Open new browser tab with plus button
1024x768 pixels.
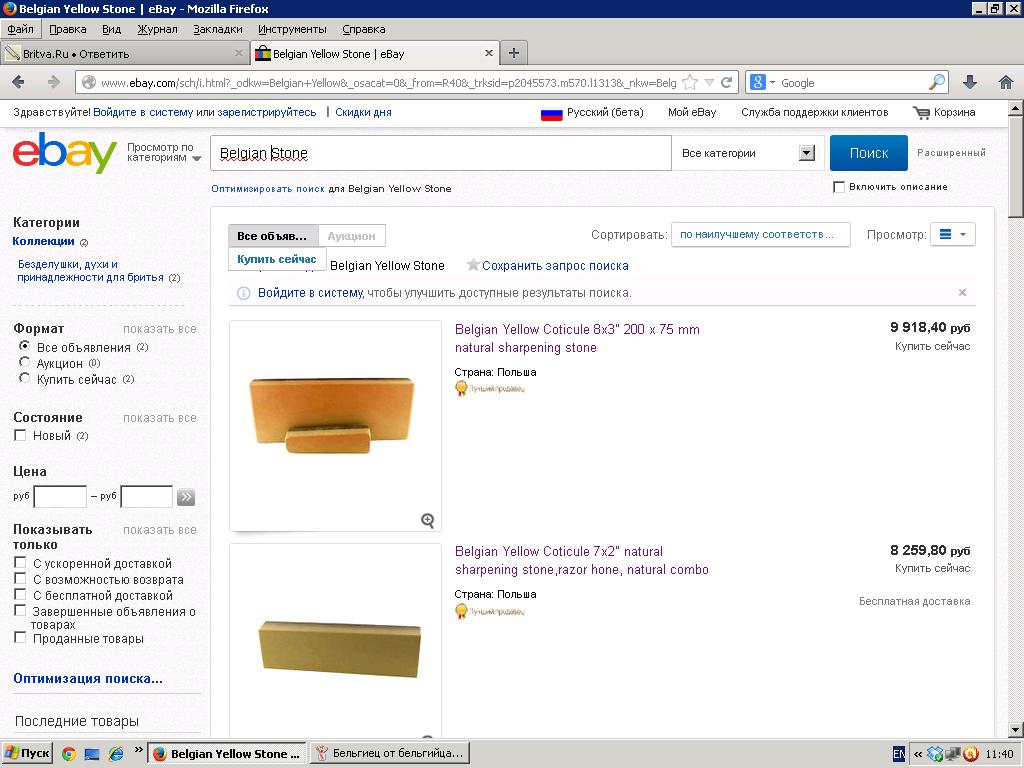coord(513,54)
